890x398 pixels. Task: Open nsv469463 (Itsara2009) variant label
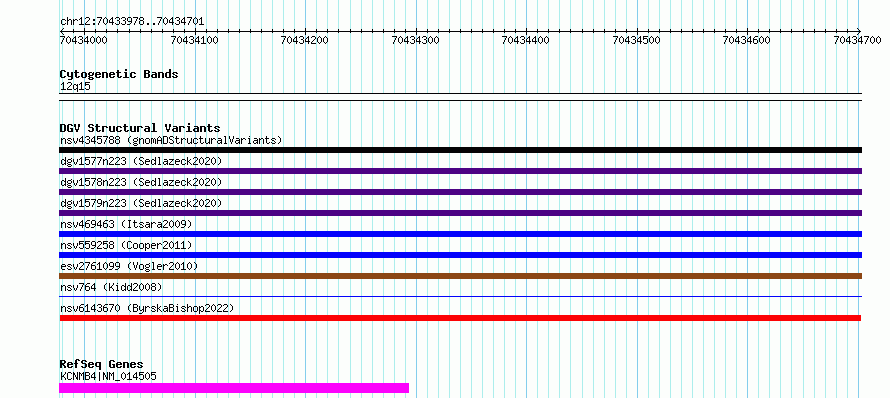pos(126,224)
